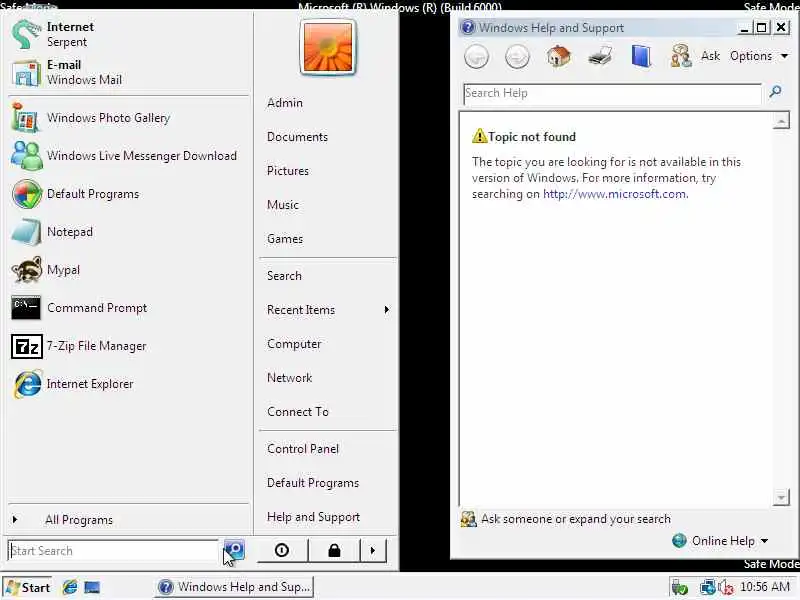Open Control Panel from Start menu

coord(303,449)
